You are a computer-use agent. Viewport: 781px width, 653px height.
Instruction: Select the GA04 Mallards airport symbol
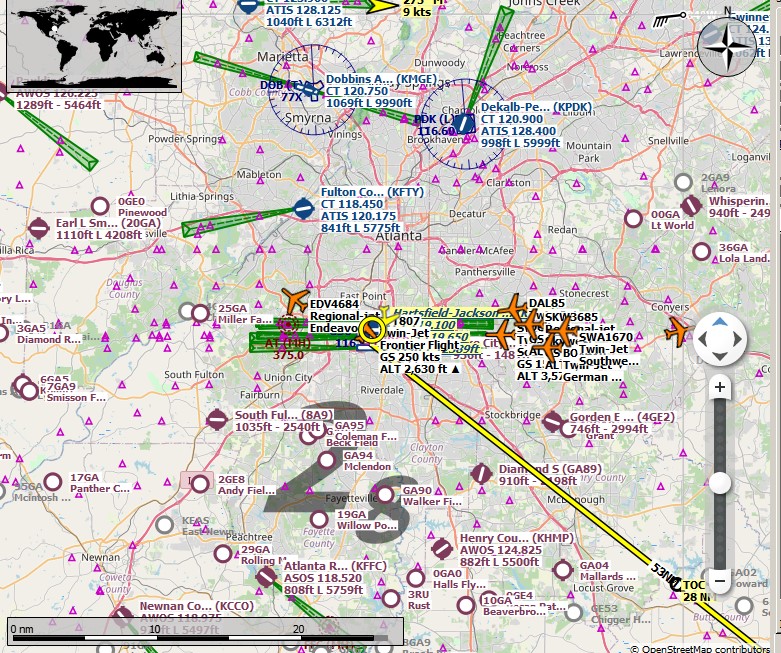tap(563, 570)
